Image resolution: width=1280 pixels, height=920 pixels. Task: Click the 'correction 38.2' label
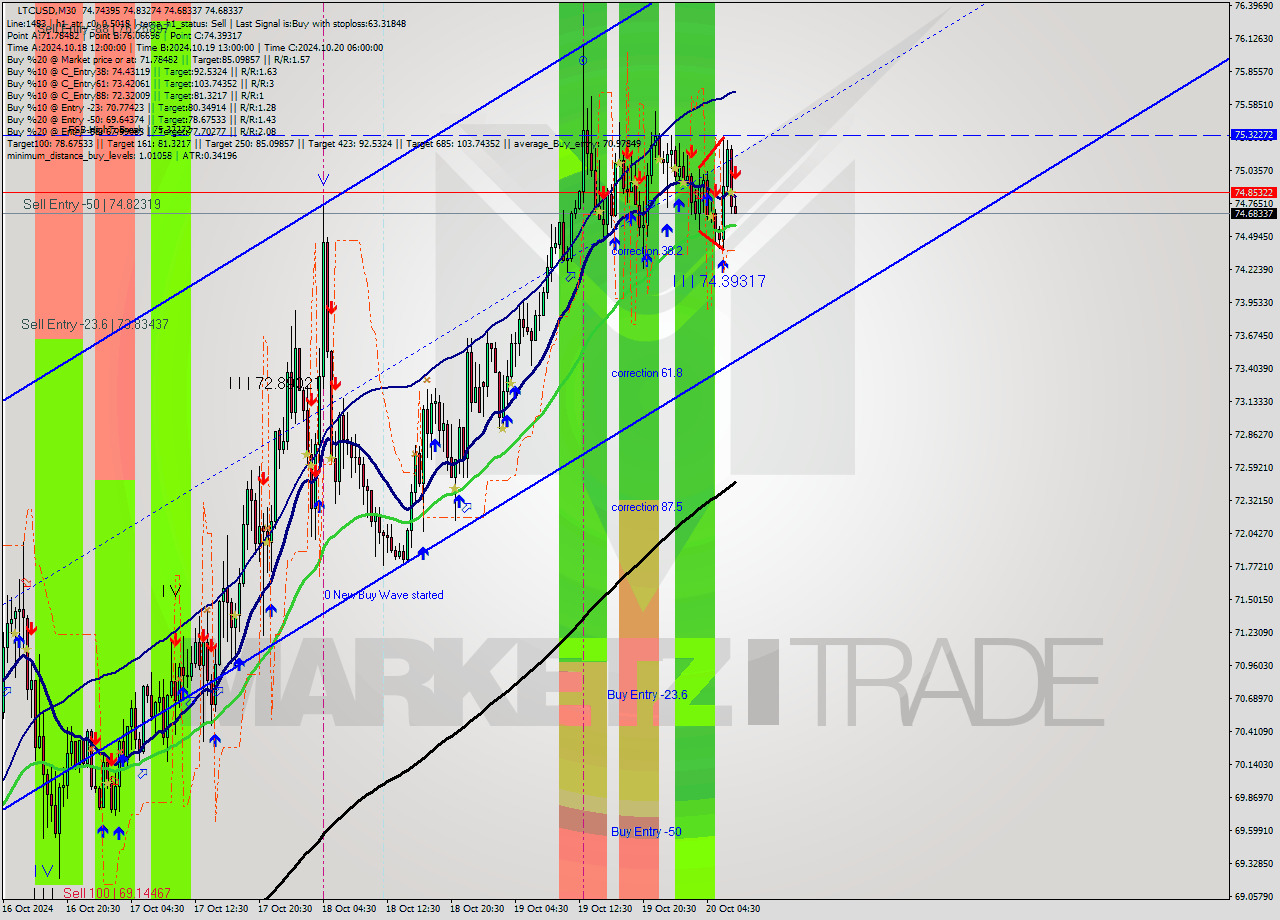(647, 251)
